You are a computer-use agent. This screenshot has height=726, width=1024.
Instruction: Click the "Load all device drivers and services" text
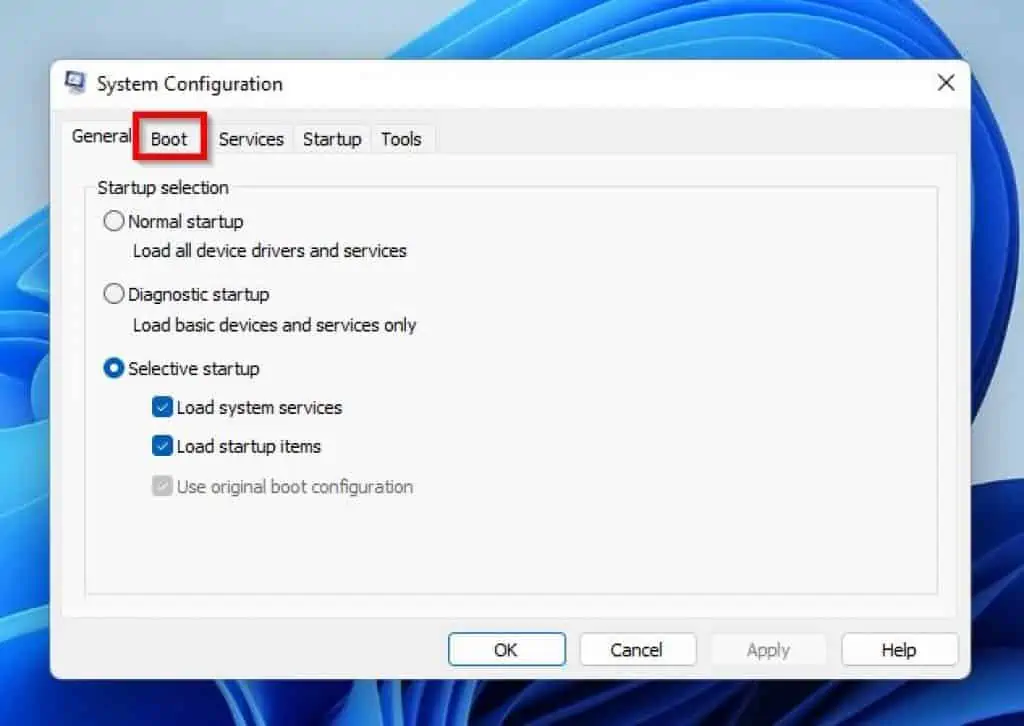coord(270,251)
